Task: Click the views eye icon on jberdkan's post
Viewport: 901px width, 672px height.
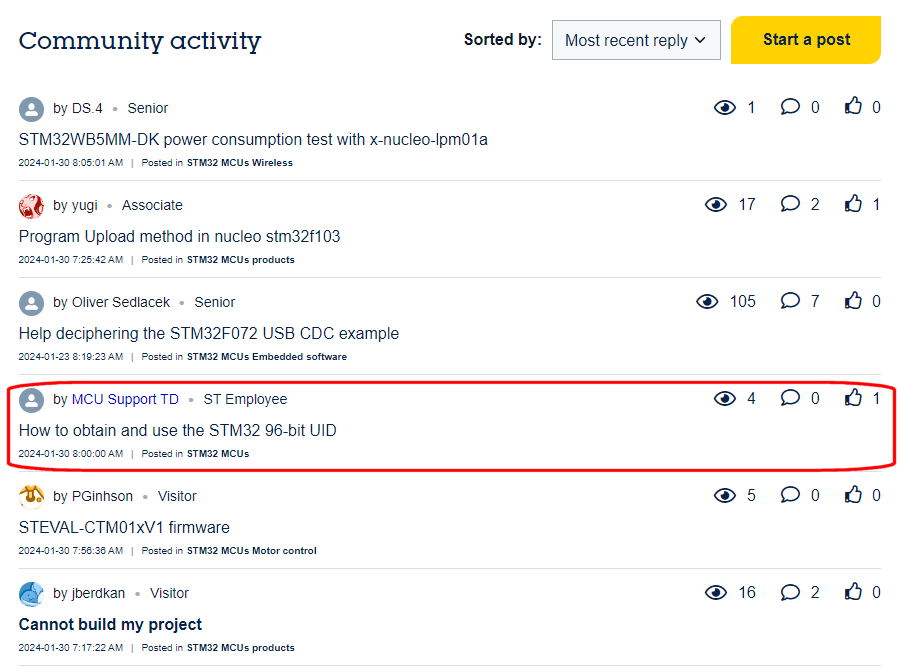Action: 716,593
